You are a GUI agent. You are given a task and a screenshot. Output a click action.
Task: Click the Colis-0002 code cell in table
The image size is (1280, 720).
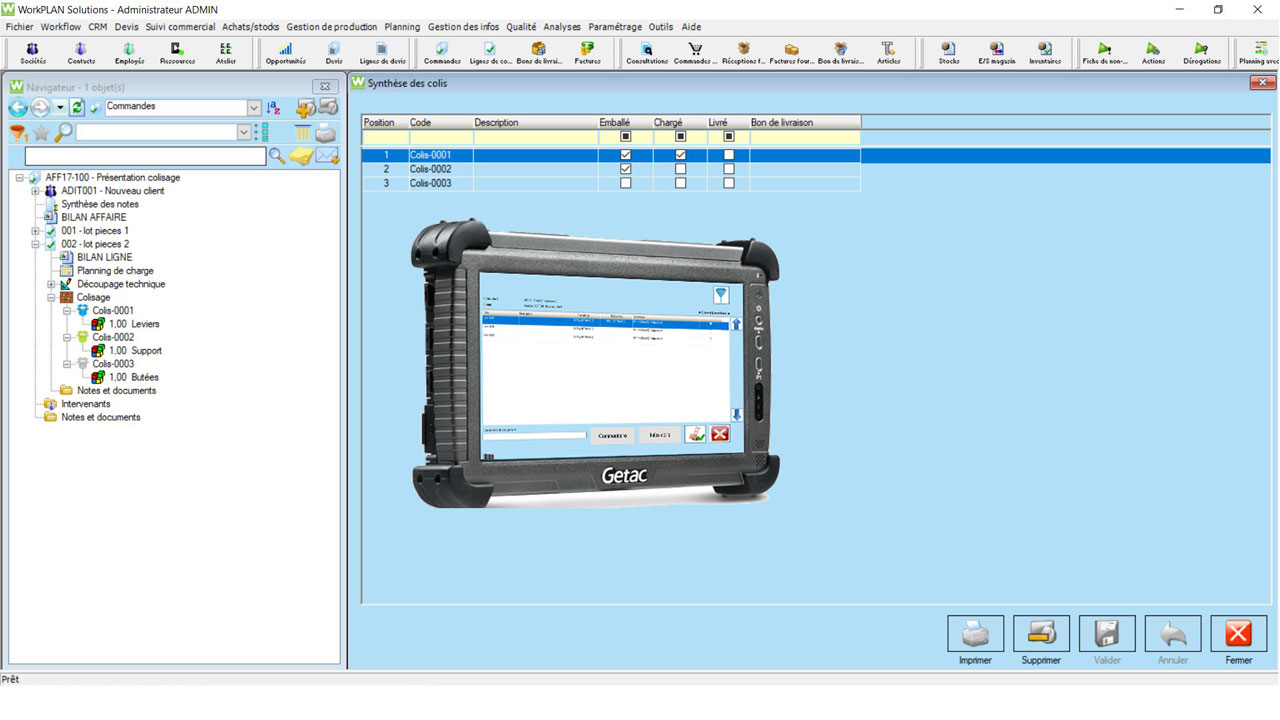[x=441, y=169]
